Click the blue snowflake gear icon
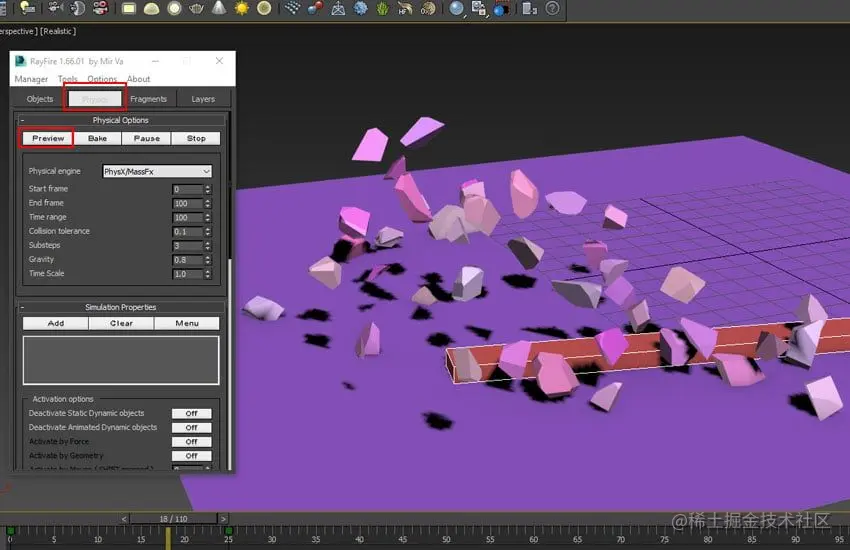The image size is (850, 550). click(360, 8)
